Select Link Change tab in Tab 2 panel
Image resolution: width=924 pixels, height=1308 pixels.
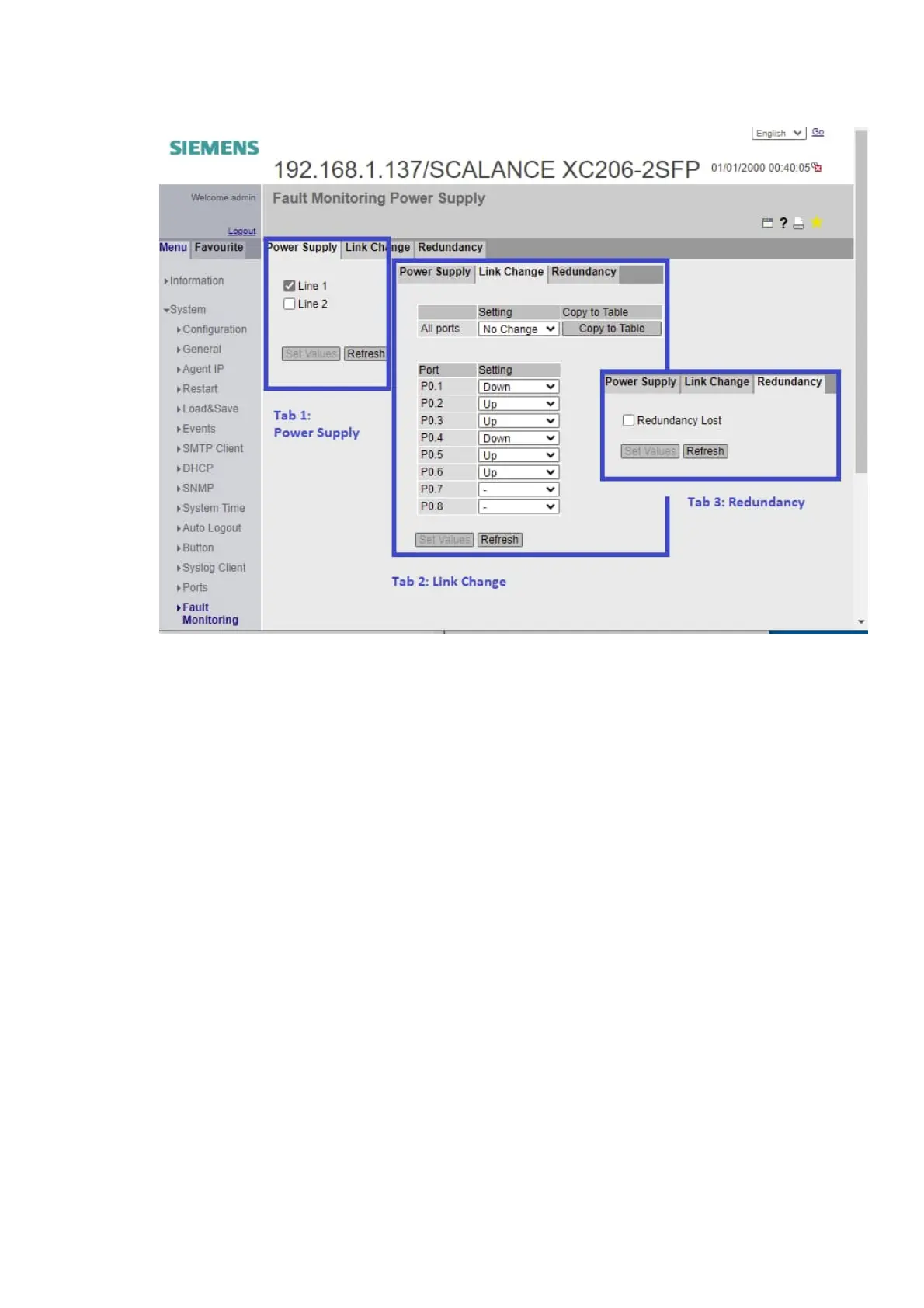pos(511,272)
